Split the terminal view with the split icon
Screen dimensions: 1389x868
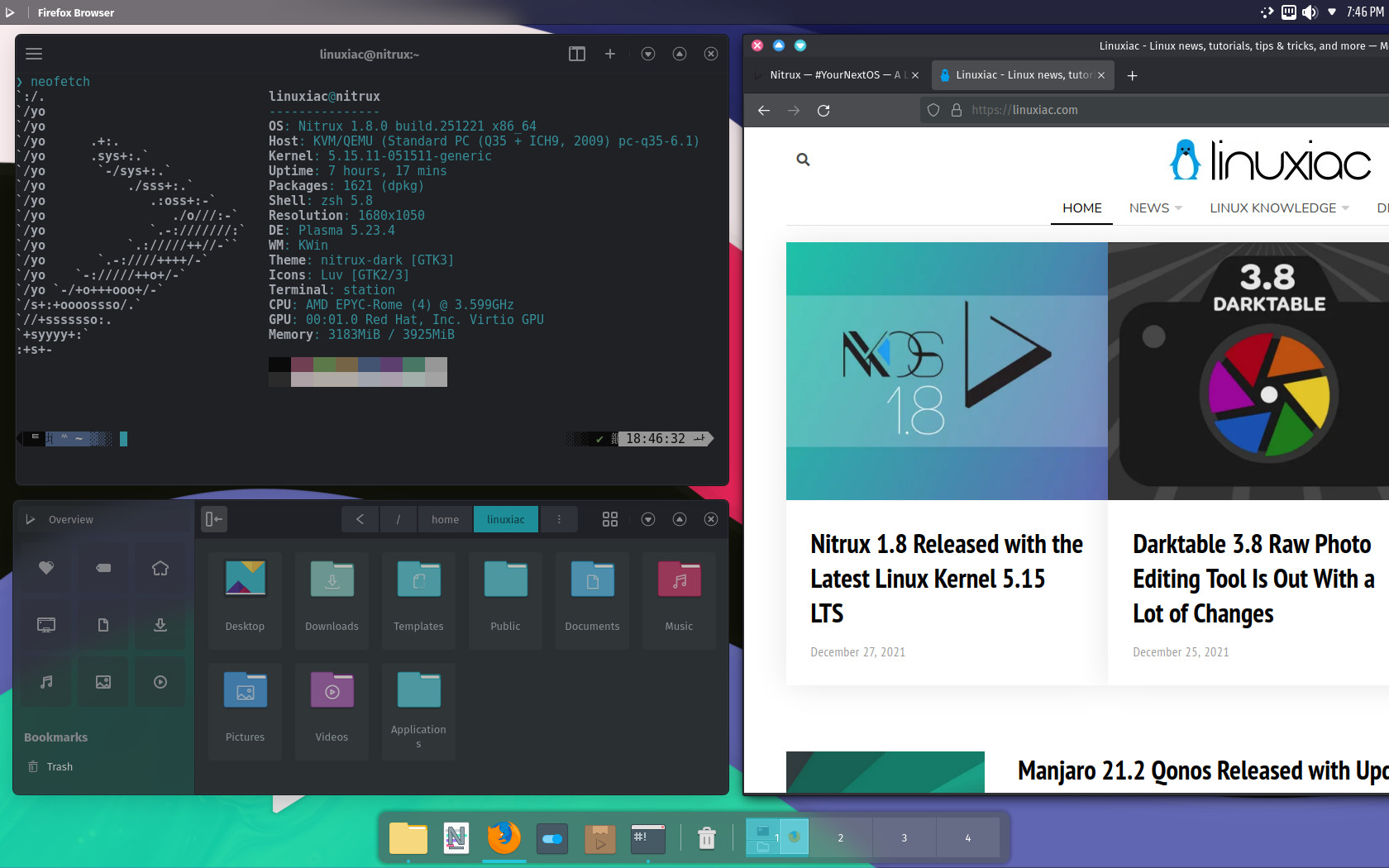pos(577,54)
